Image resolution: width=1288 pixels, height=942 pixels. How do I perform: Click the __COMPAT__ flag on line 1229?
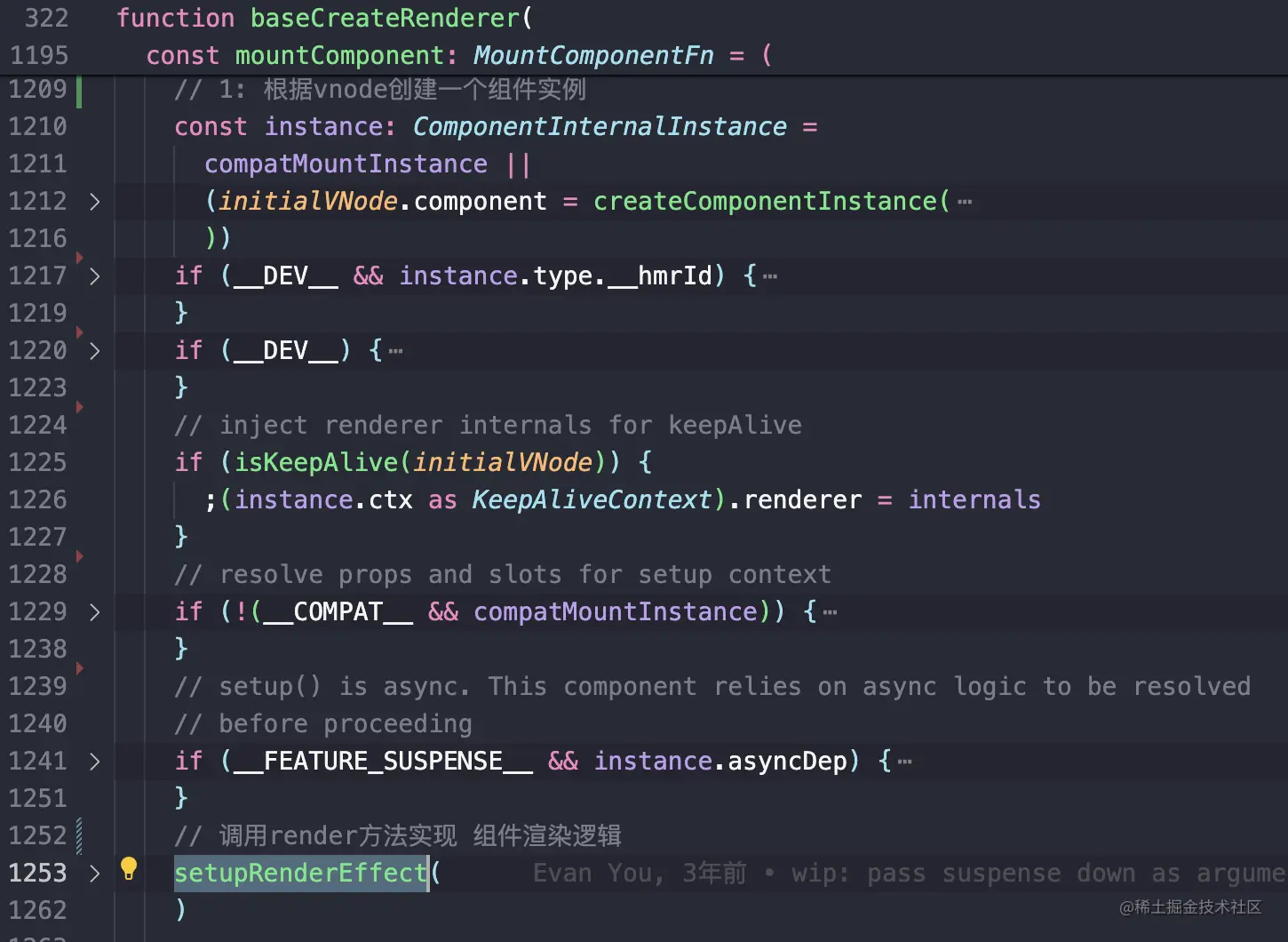338,612
